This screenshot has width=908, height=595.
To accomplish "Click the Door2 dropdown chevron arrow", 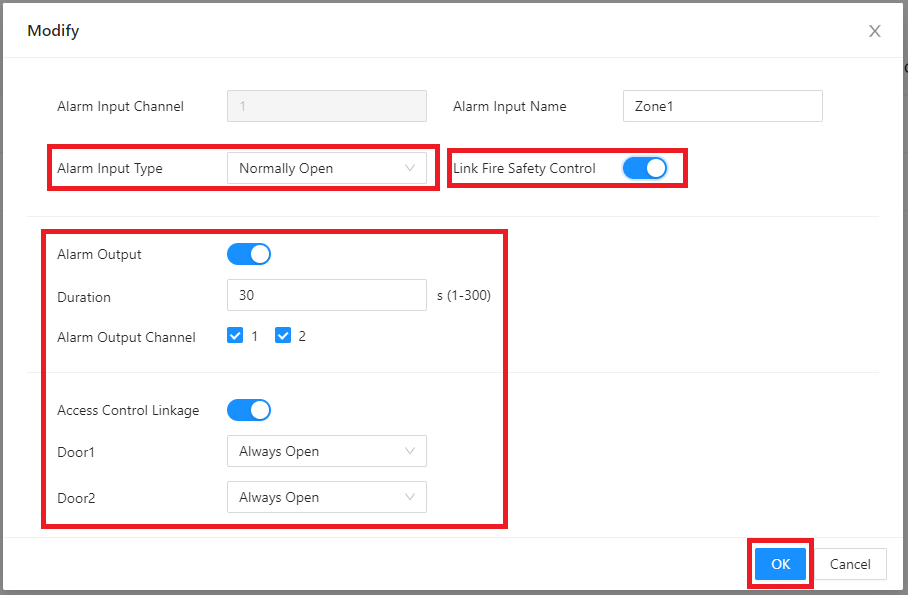I will pos(410,497).
